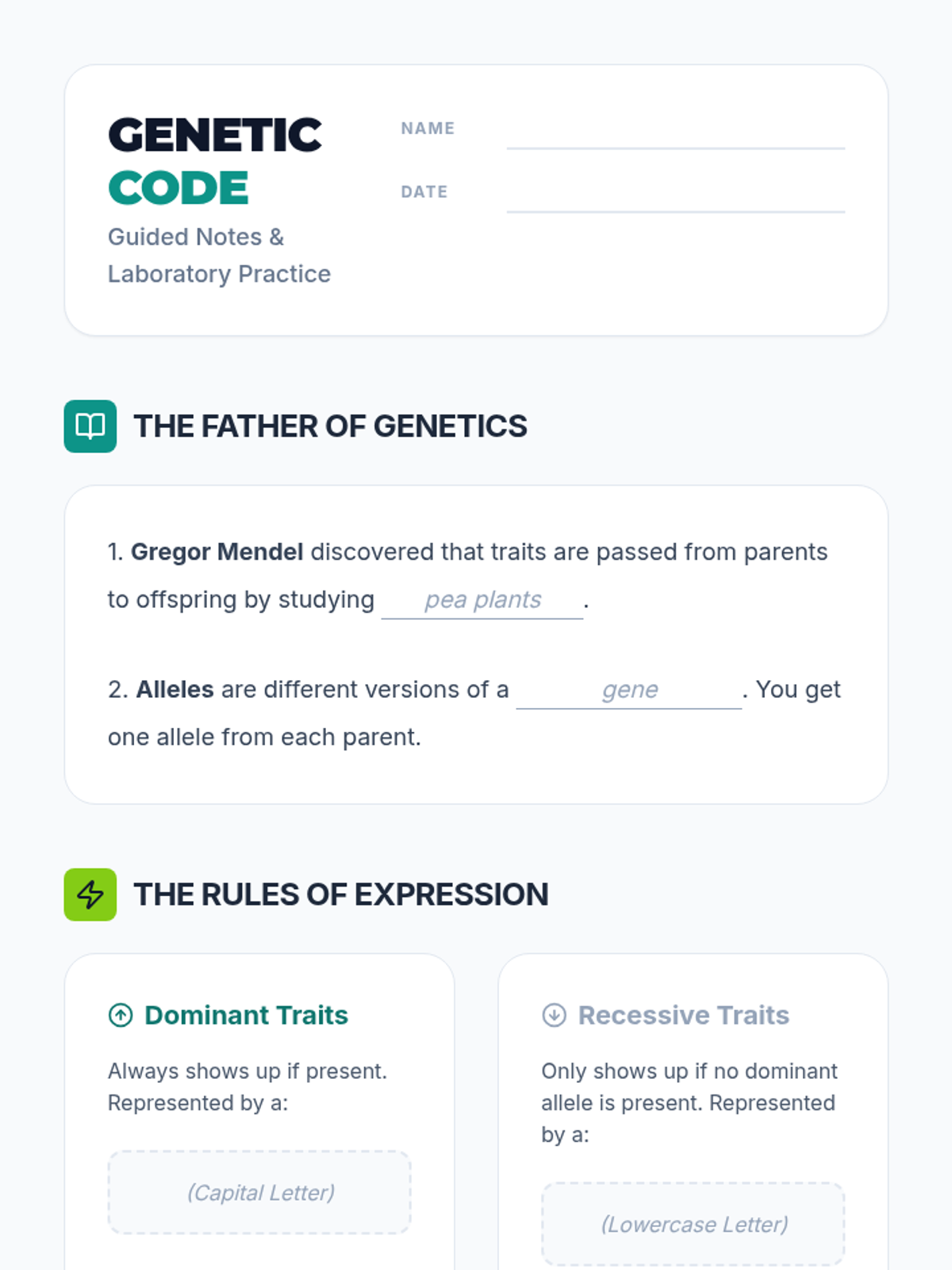
Task: Click the open book icon beside Father of Genetics
Action: click(90, 426)
